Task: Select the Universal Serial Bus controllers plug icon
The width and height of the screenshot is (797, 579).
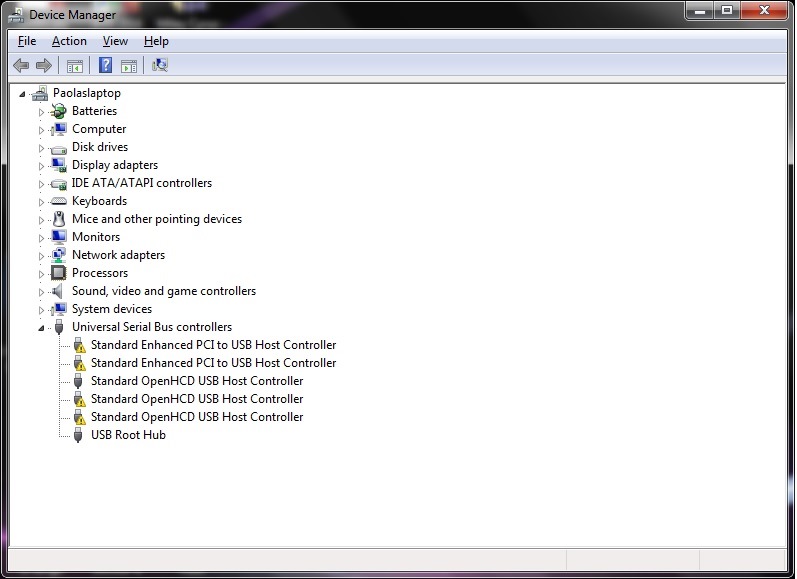Action: pos(59,327)
